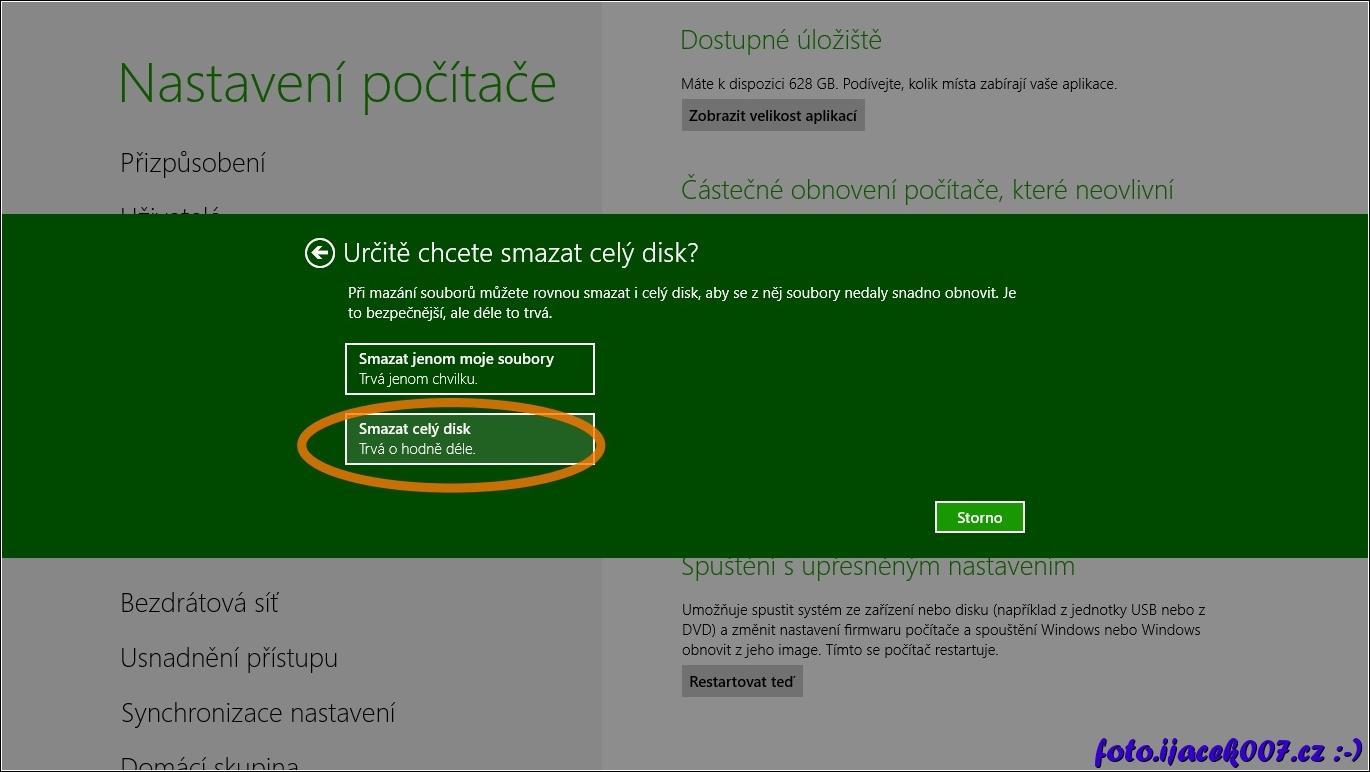Viewport: 1370px width, 772px height.
Task: Open Usnadnění přístupu category
Action: point(229,658)
